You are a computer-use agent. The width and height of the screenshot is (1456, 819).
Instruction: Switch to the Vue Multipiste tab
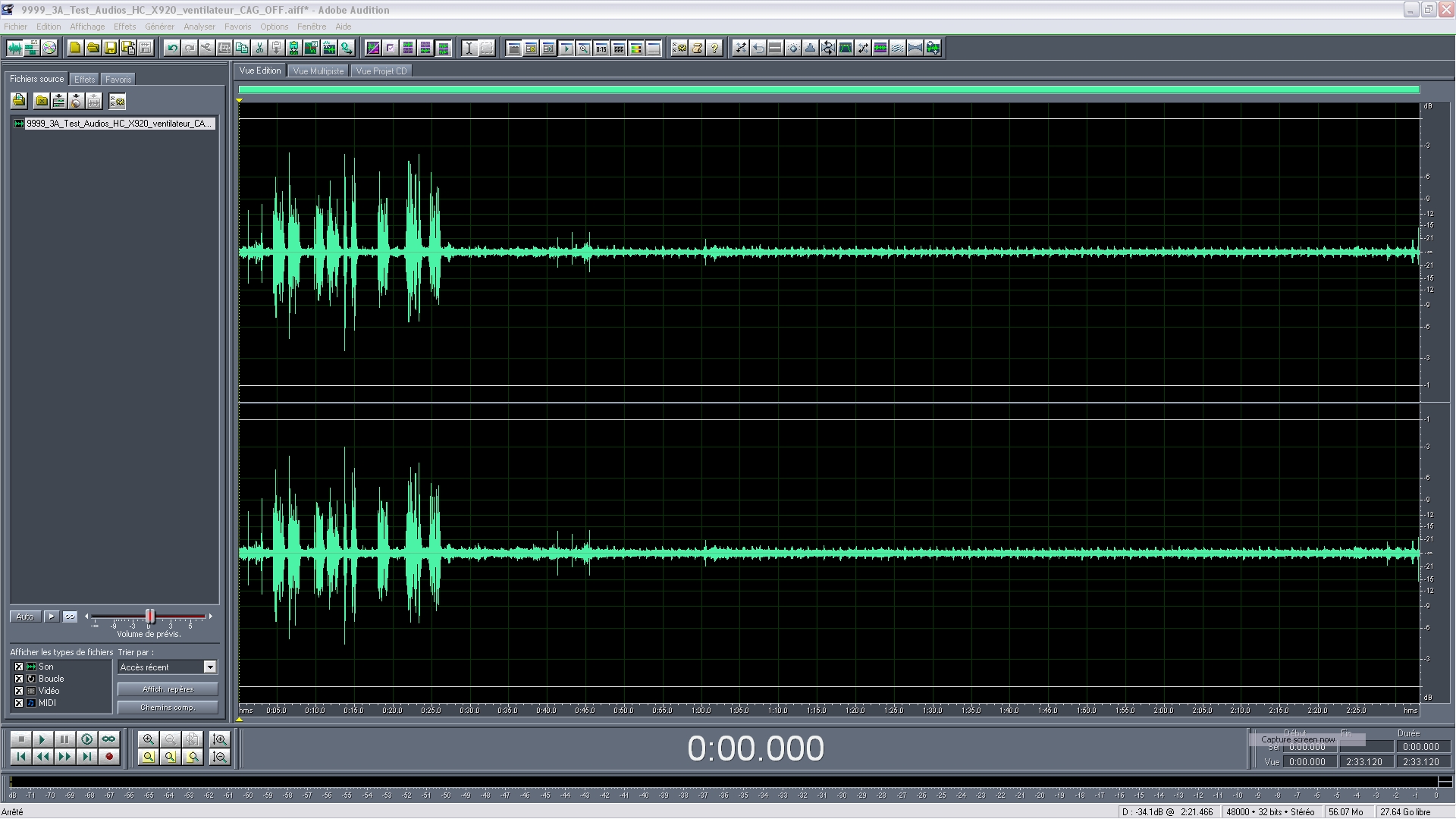pyautogui.click(x=318, y=71)
